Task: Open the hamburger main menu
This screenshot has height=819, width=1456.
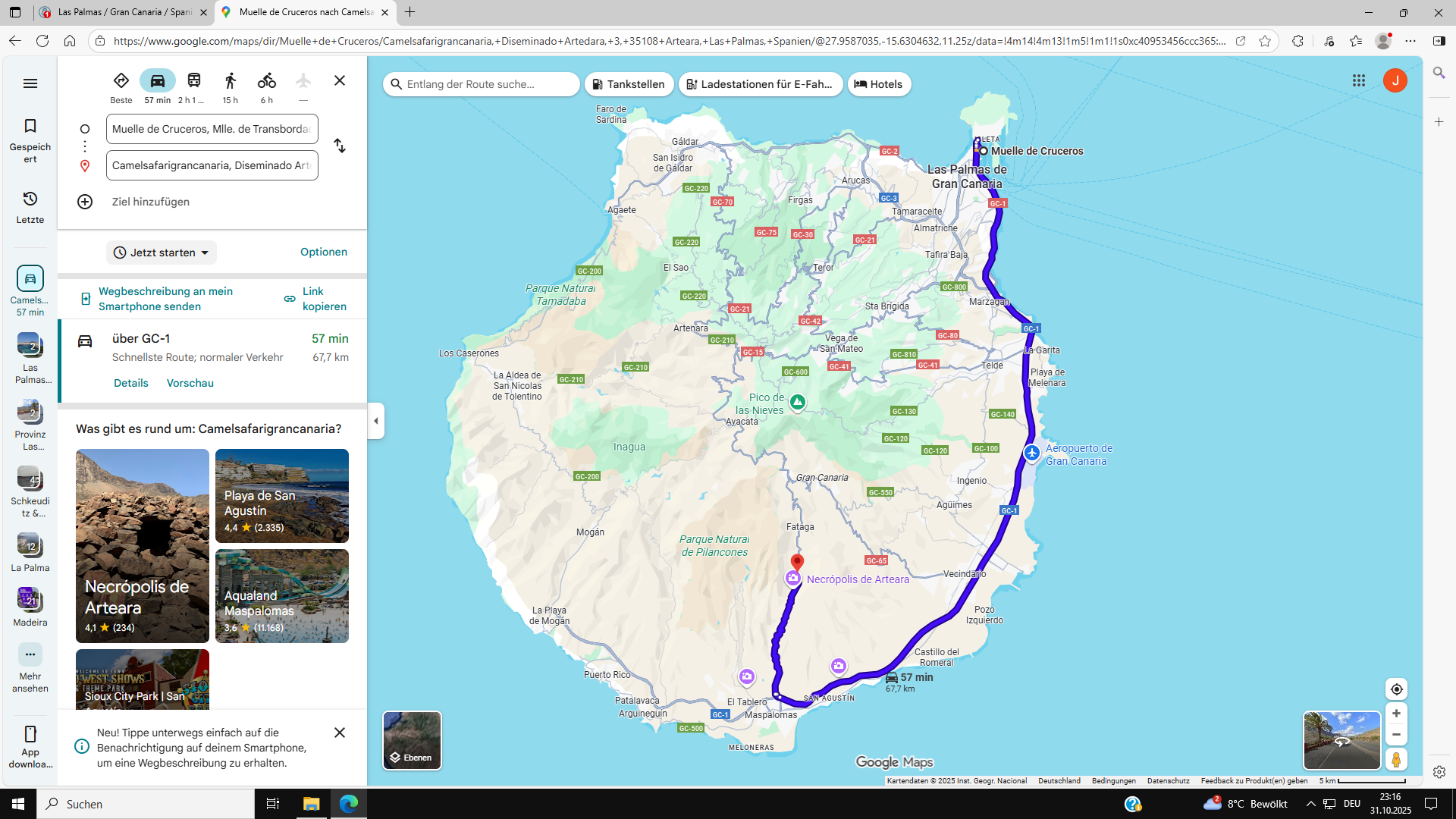Action: point(30,83)
